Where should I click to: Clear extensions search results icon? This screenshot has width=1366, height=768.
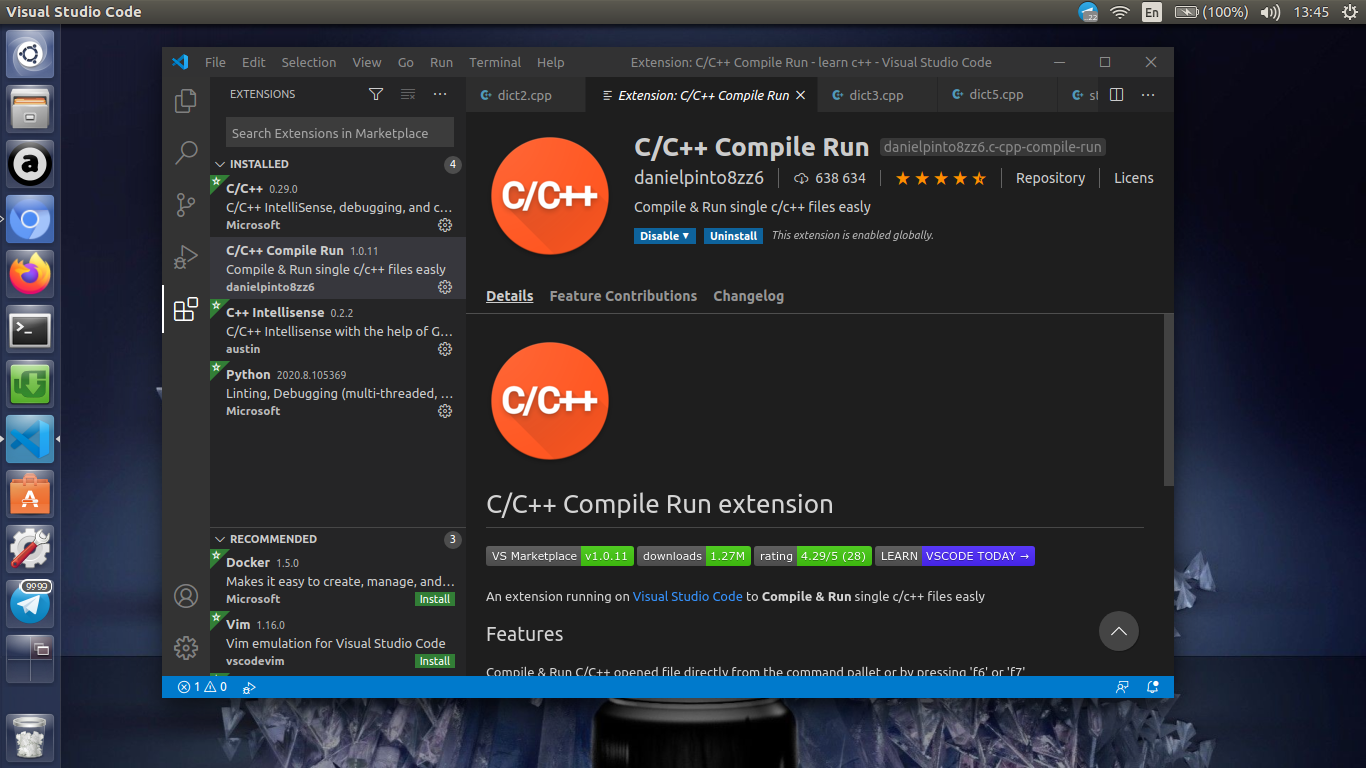click(x=408, y=94)
